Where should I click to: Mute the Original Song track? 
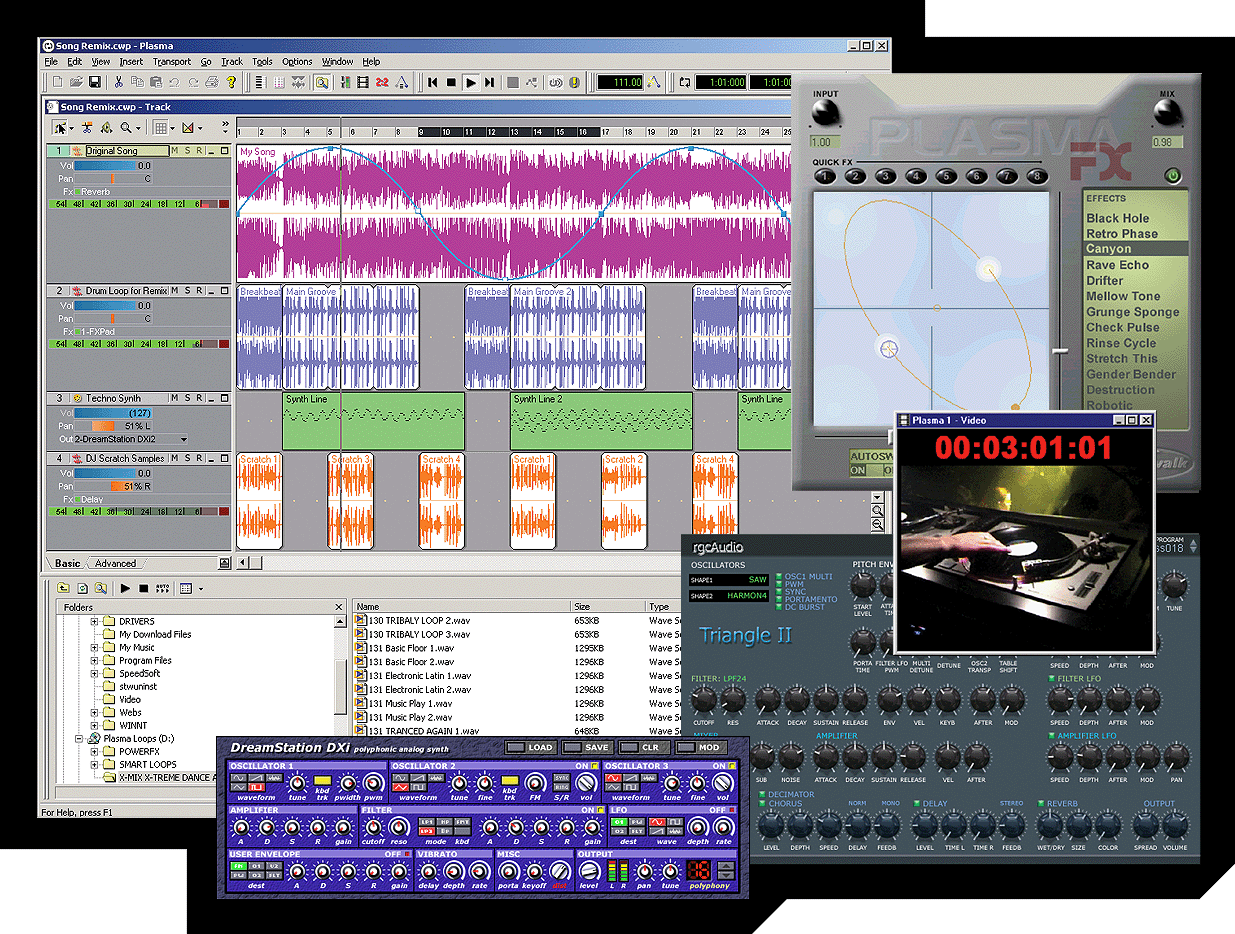click(174, 151)
